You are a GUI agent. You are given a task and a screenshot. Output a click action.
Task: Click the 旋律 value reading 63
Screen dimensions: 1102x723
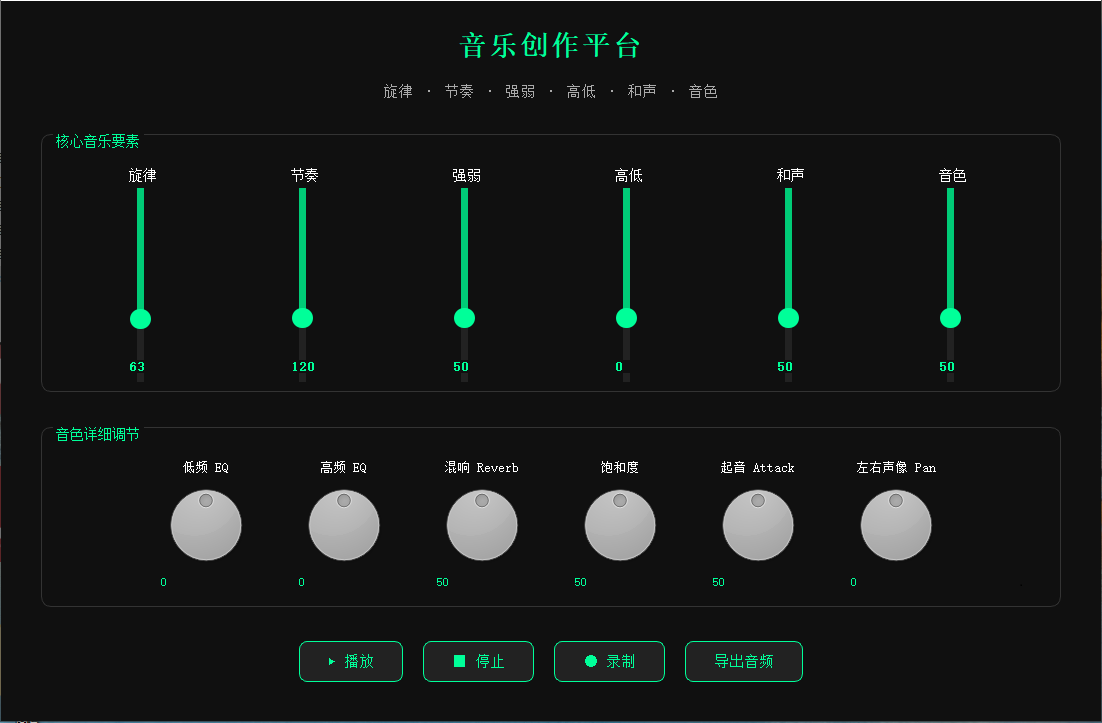[x=137, y=367]
